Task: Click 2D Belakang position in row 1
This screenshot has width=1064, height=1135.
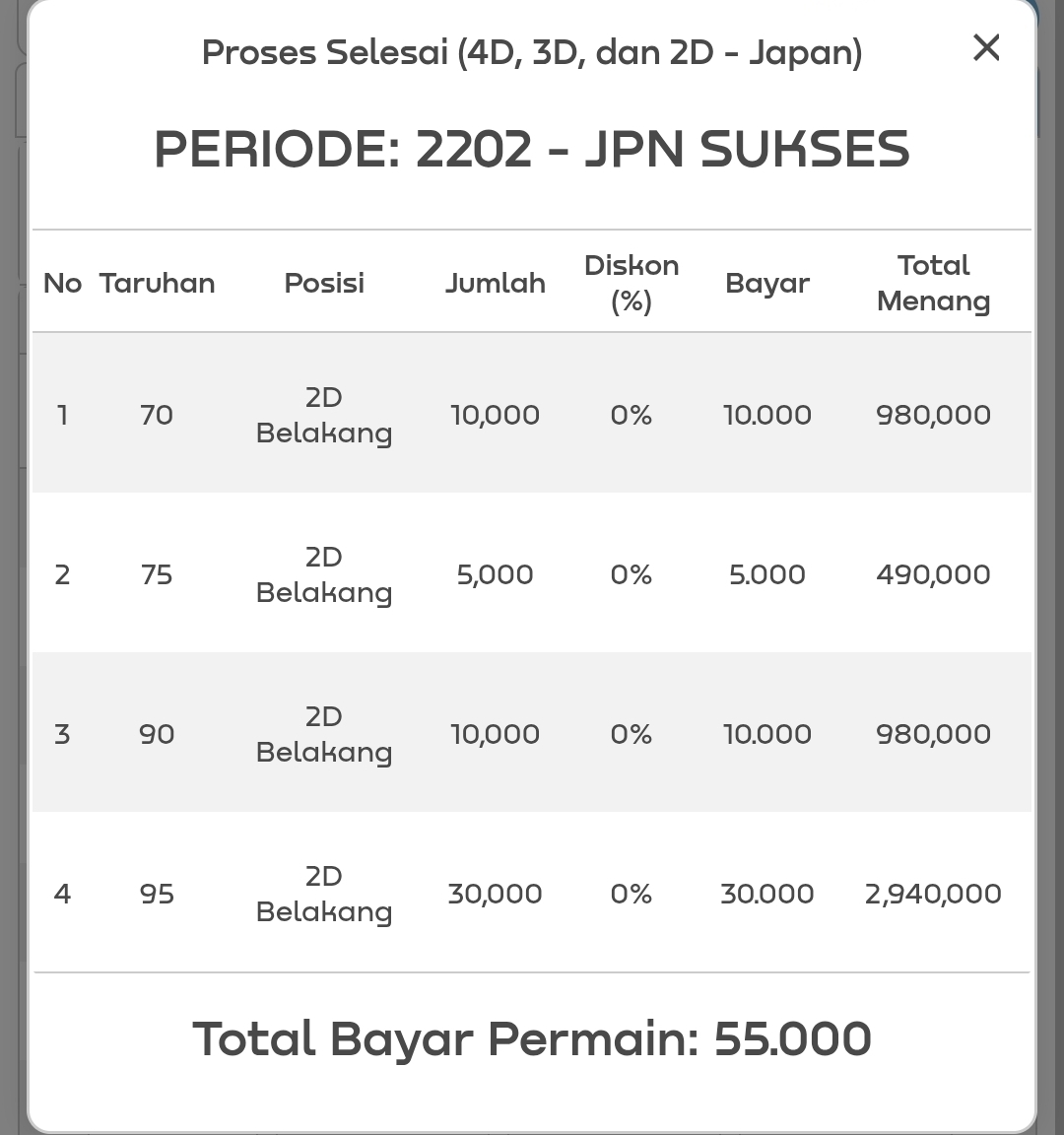Action: tap(324, 415)
